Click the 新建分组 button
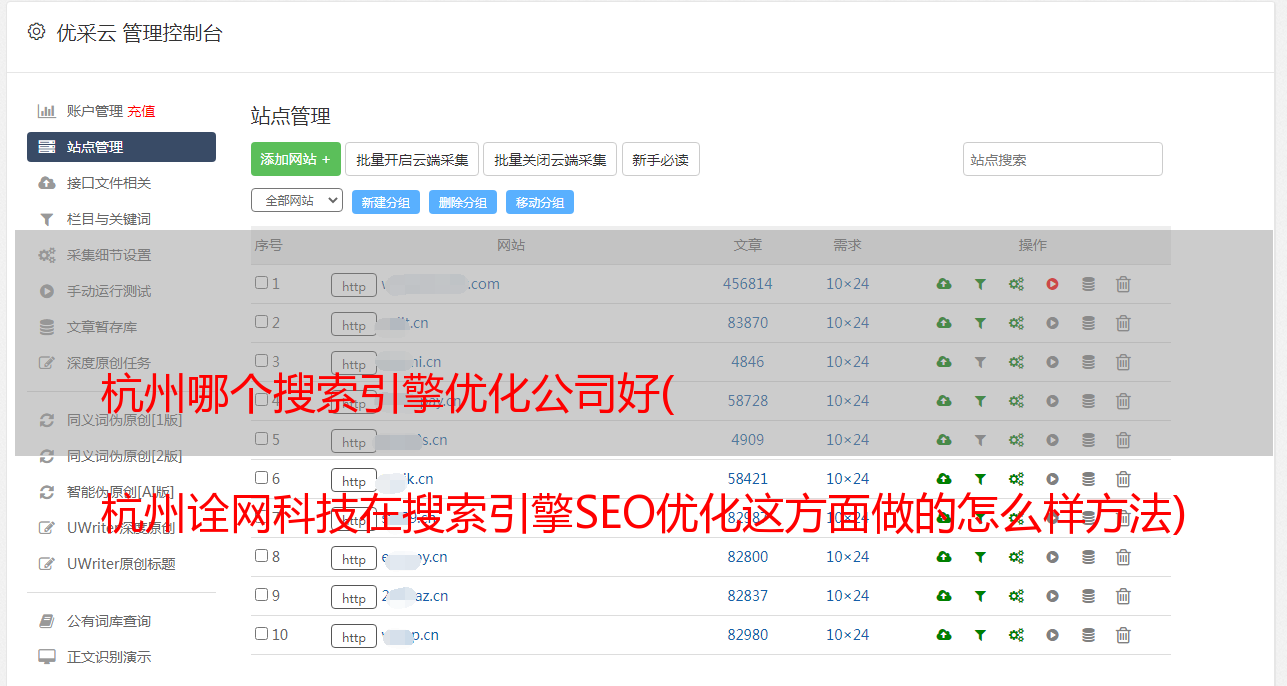The width and height of the screenshot is (1287, 686). tap(386, 202)
